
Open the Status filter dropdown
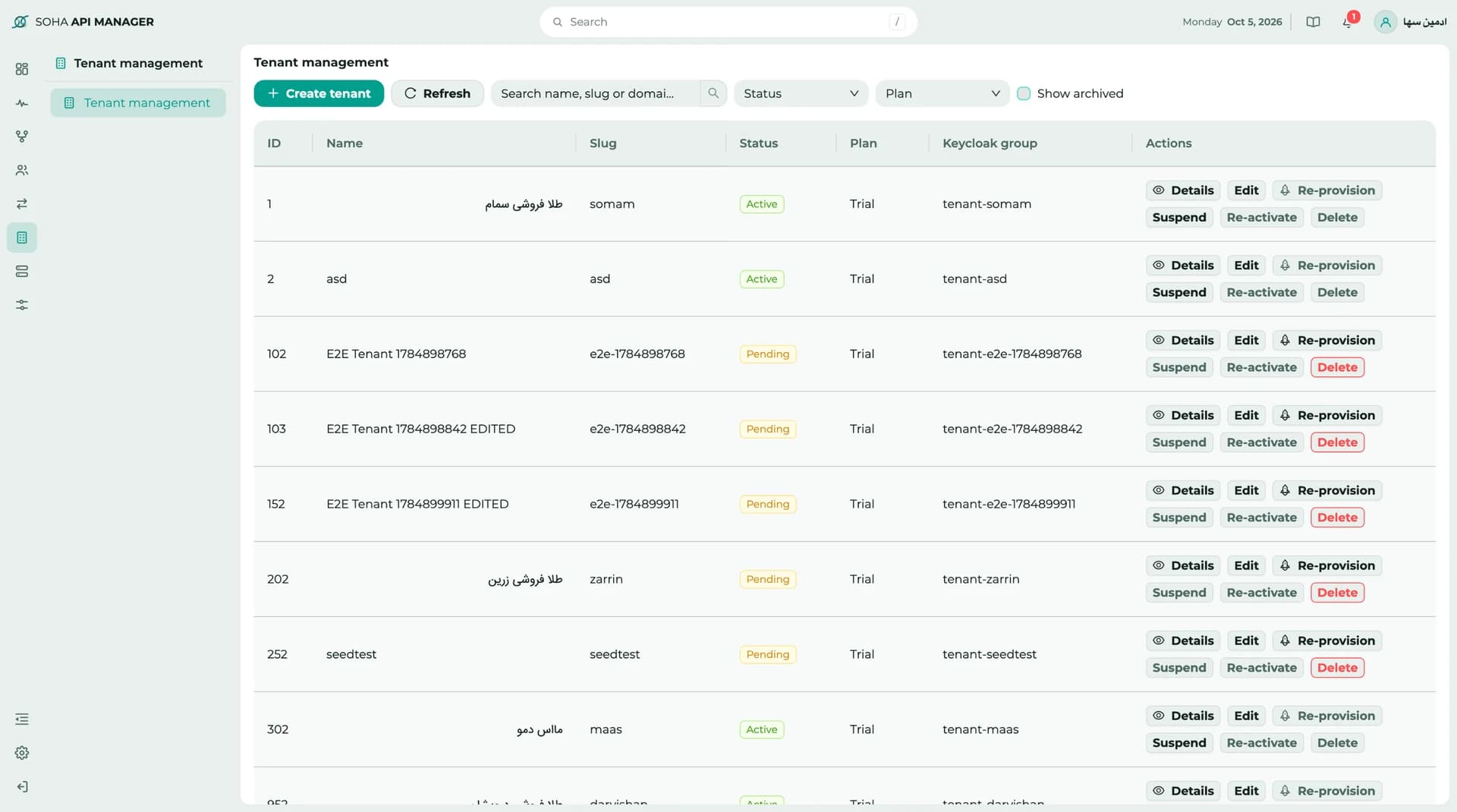click(801, 93)
